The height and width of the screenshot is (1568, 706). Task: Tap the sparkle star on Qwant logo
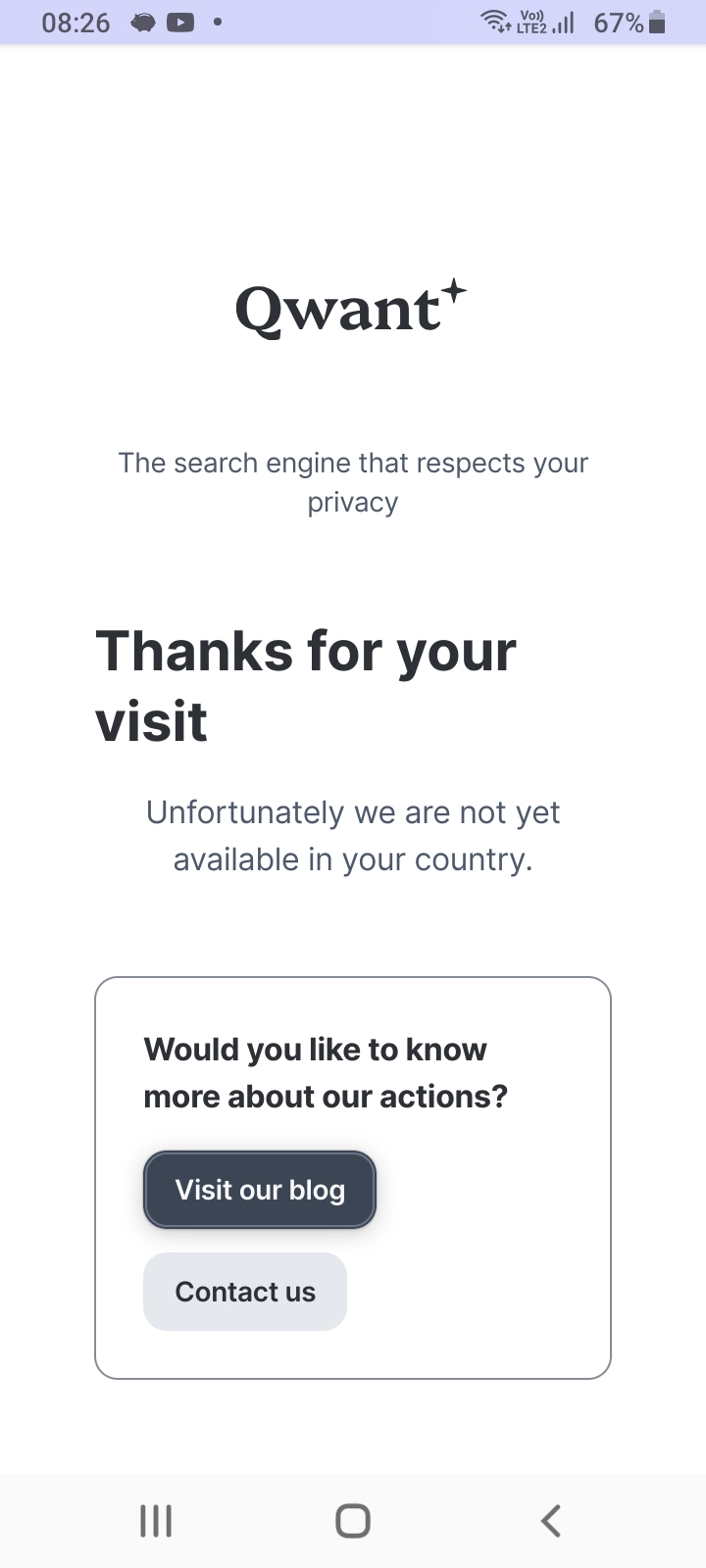(453, 292)
